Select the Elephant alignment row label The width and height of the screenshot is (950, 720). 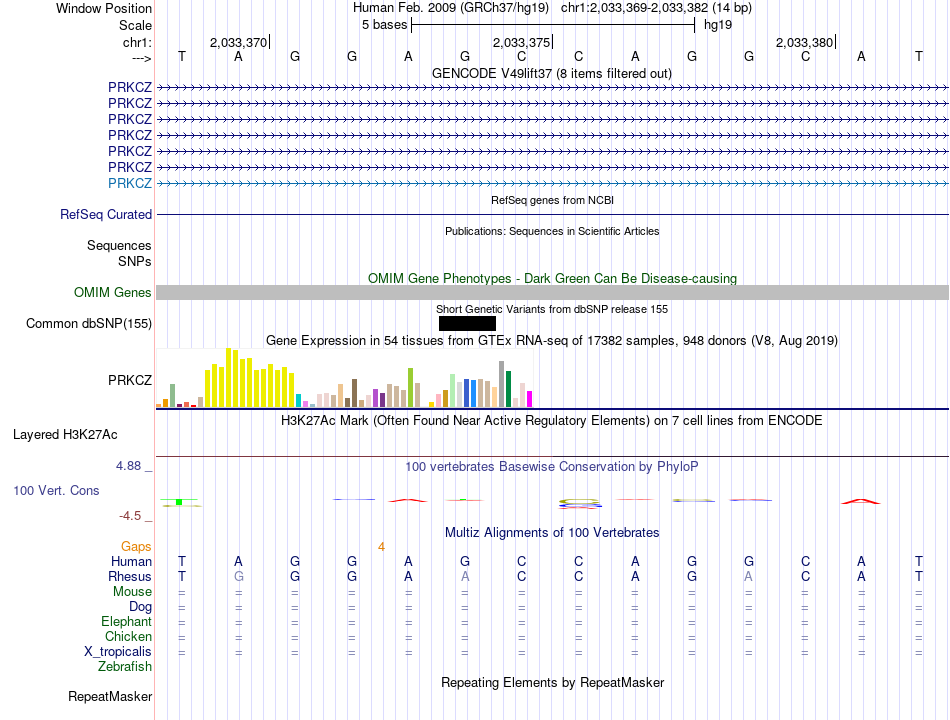(126, 622)
